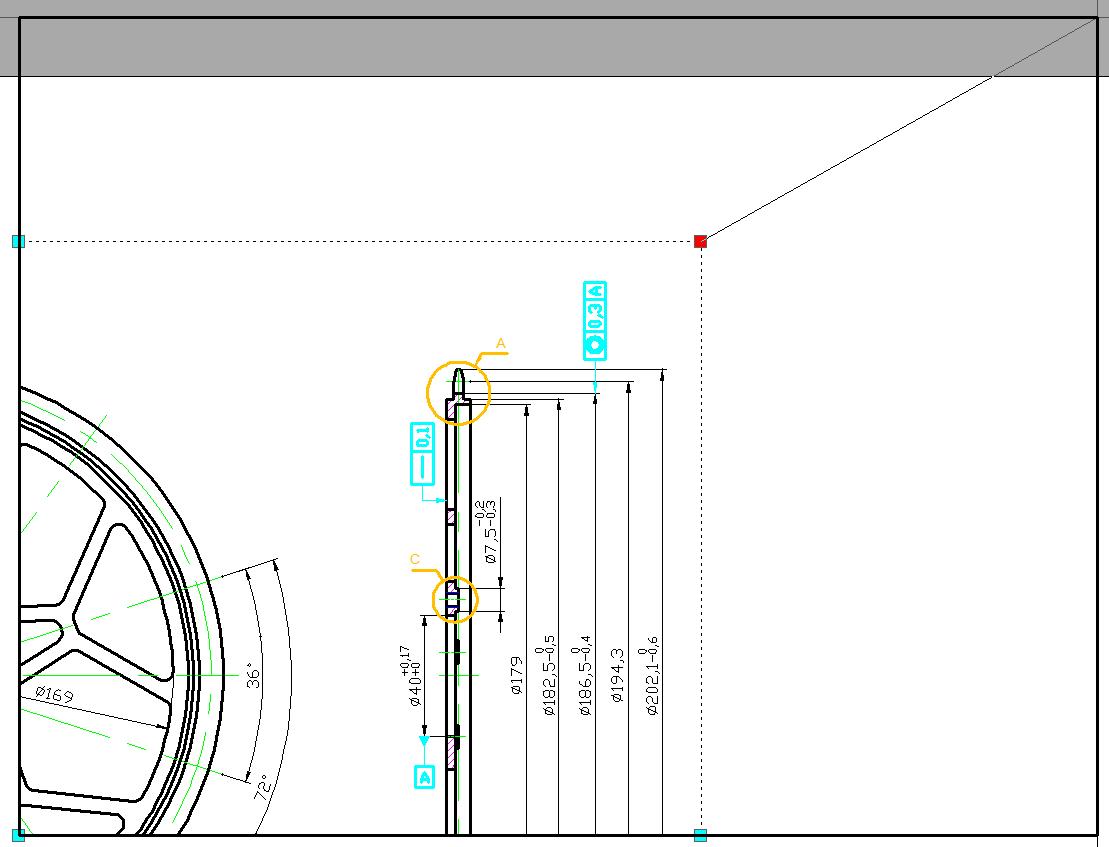Select the Ø186,5 dimension text
Viewport: 1109px width, 847px height.
(582, 676)
